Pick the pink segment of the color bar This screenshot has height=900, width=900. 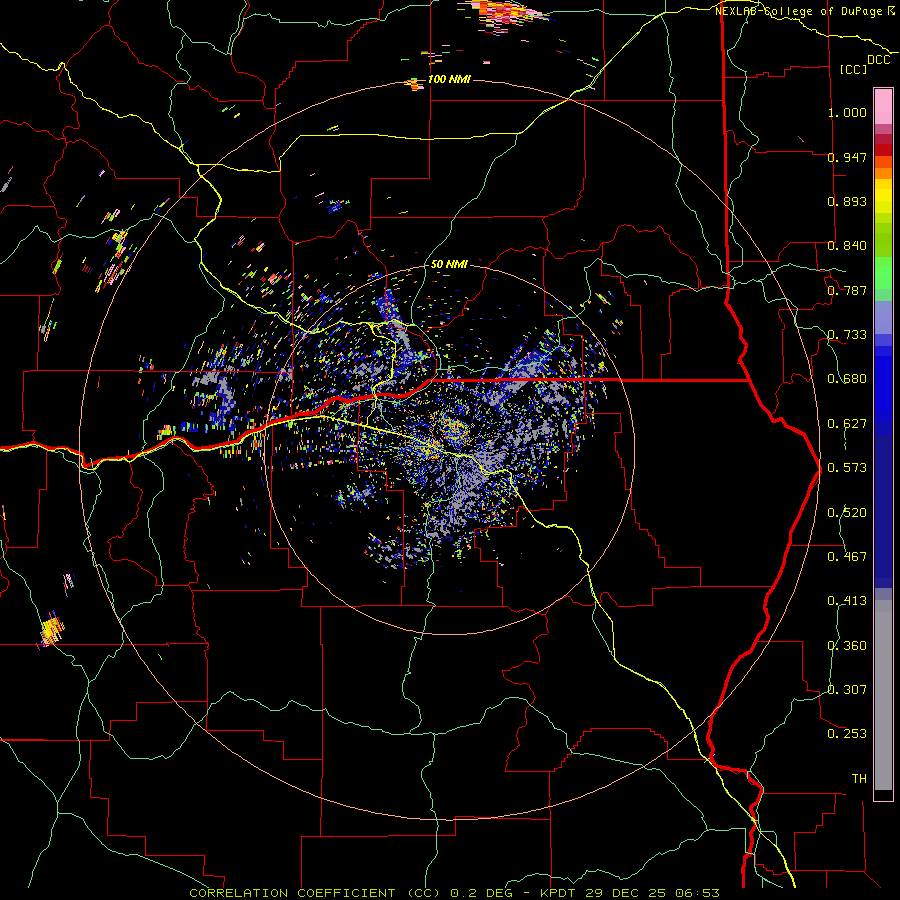click(x=883, y=107)
